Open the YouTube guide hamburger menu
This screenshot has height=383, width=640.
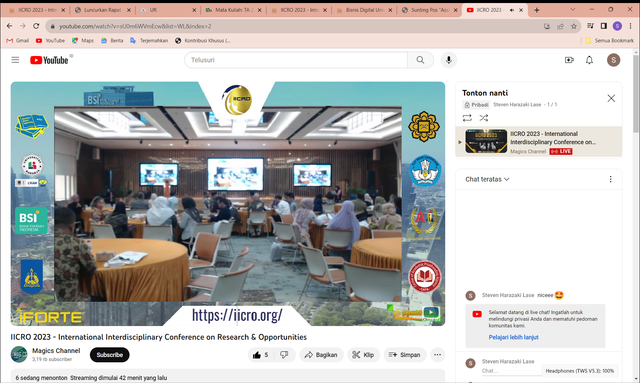(x=15, y=60)
